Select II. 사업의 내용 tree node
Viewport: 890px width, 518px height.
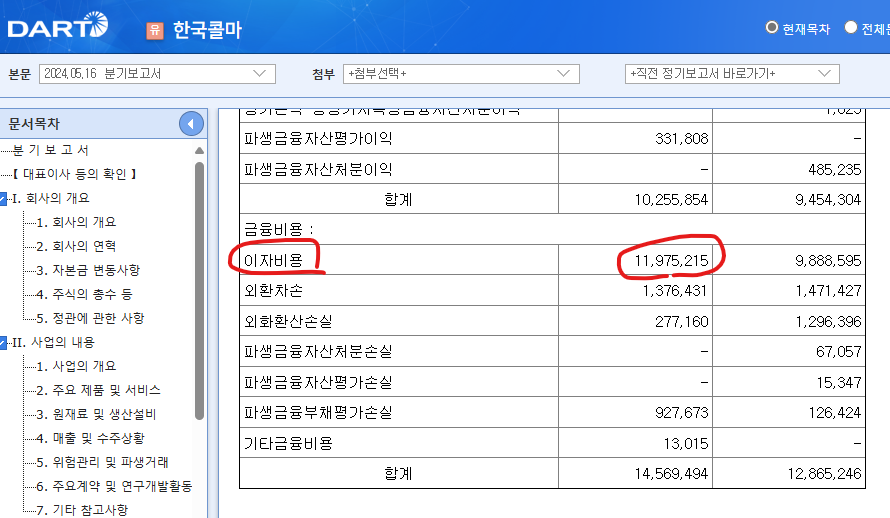[x=53, y=342]
